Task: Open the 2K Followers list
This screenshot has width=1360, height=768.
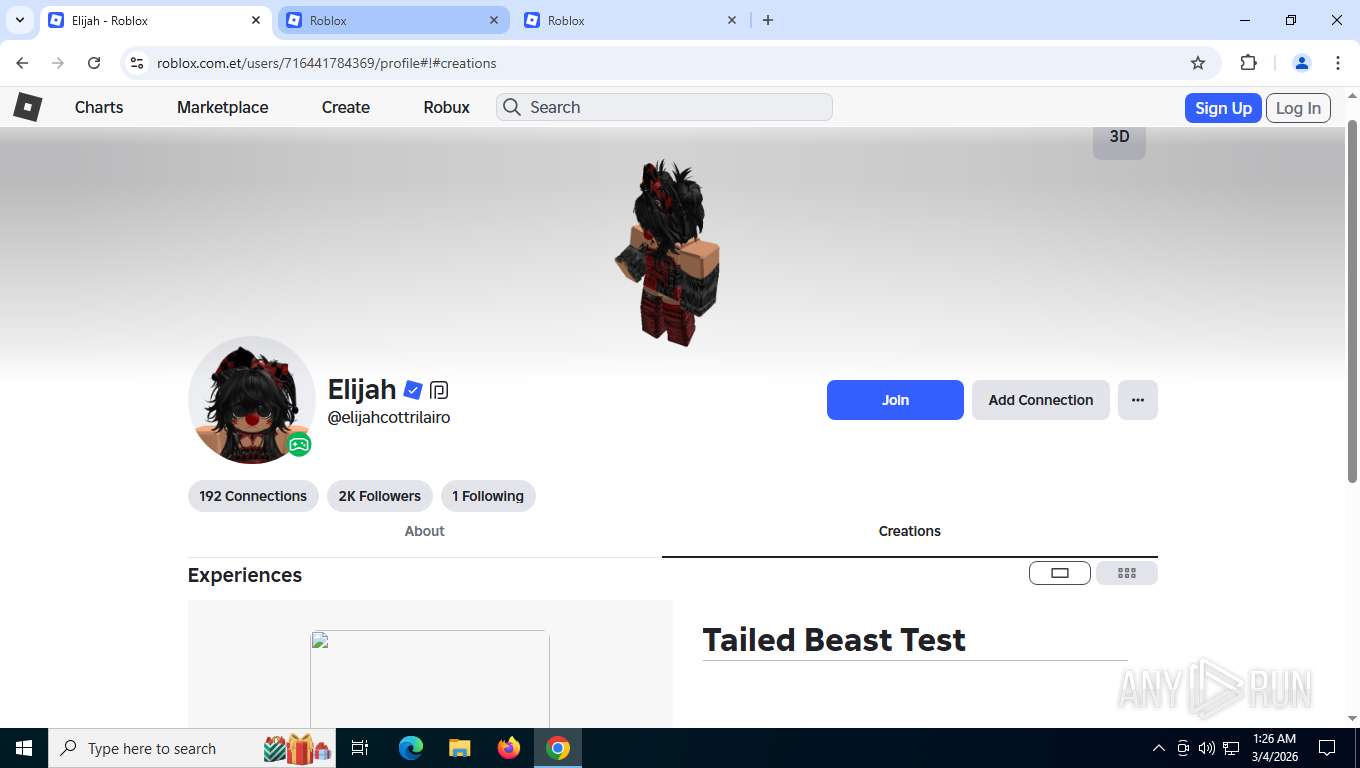Action: tap(380, 496)
